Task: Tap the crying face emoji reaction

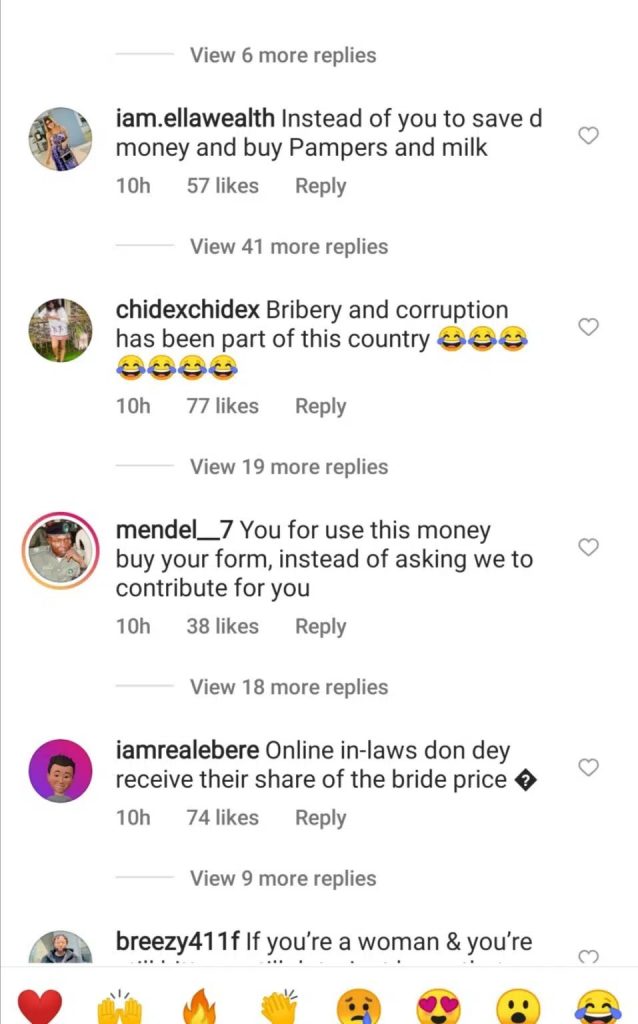Action: 359,1005
